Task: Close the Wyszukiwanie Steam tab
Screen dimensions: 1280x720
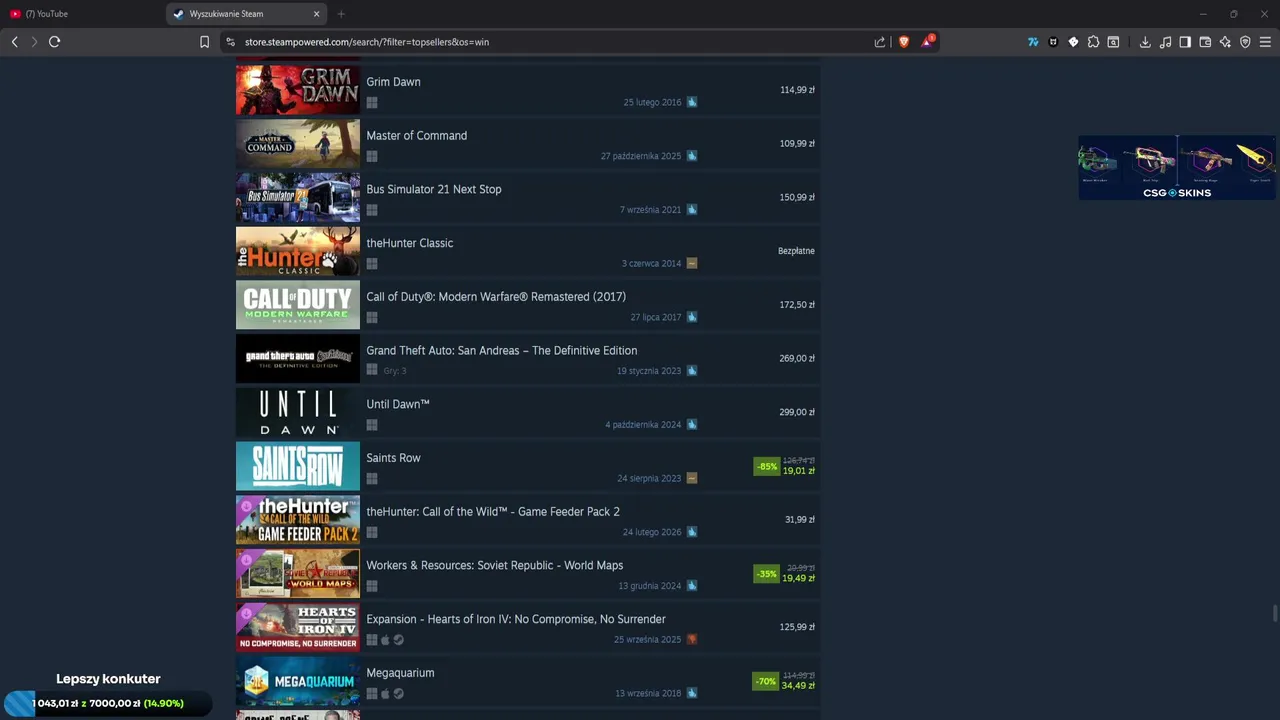Action: [317, 14]
